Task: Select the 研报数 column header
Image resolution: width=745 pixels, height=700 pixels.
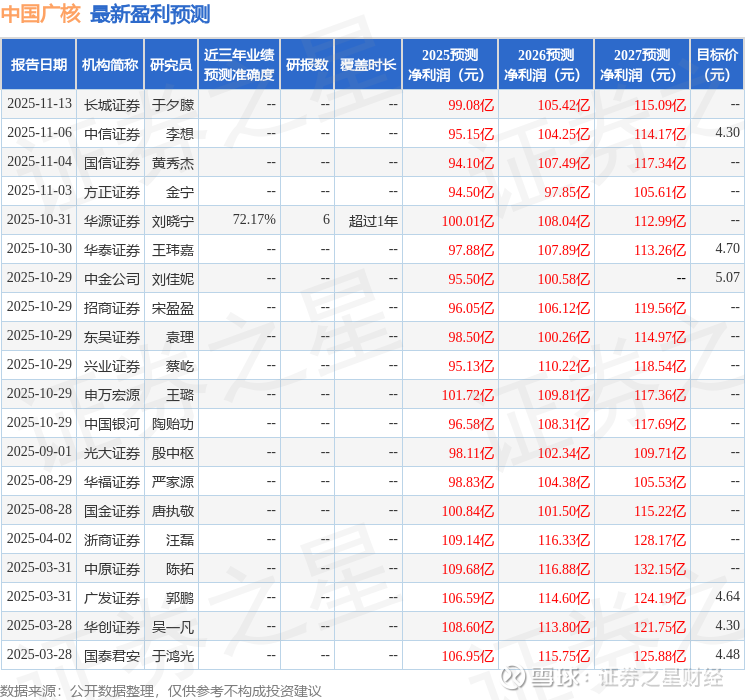Action: (307, 65)
